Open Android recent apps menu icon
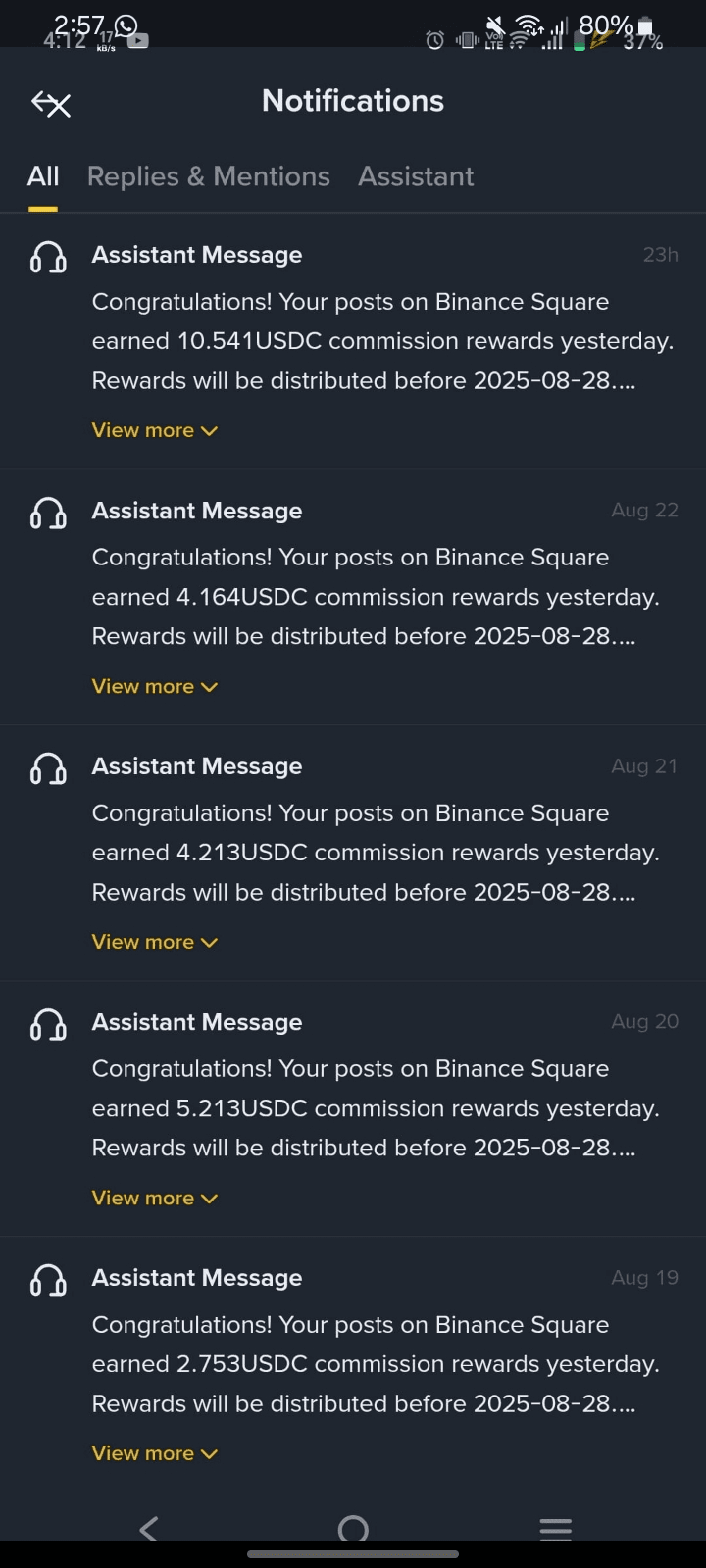Screen dimensions: 706x1568 [555, 1528]
